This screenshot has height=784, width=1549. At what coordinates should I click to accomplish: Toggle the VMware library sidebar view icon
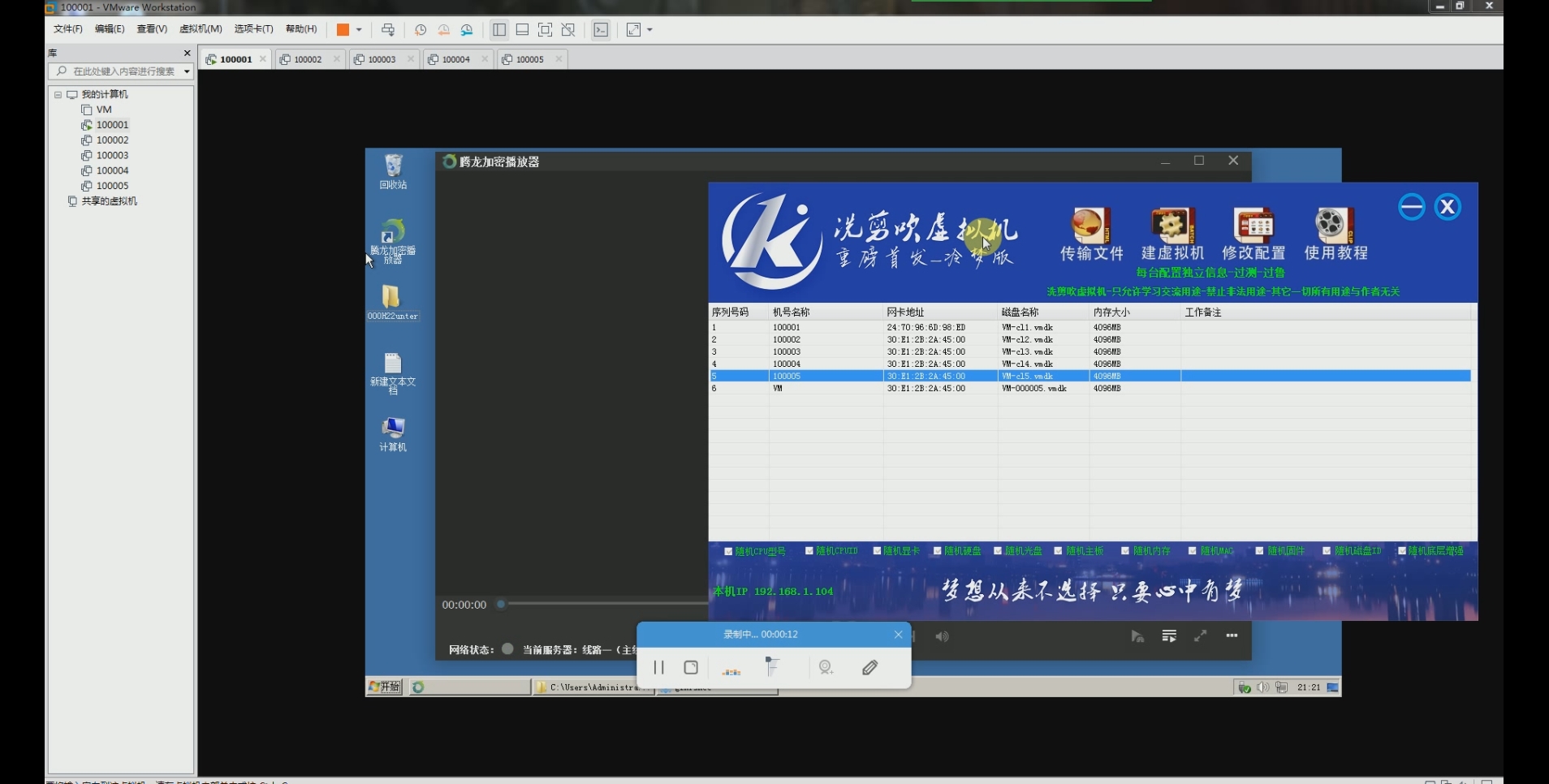coord(499,30)
